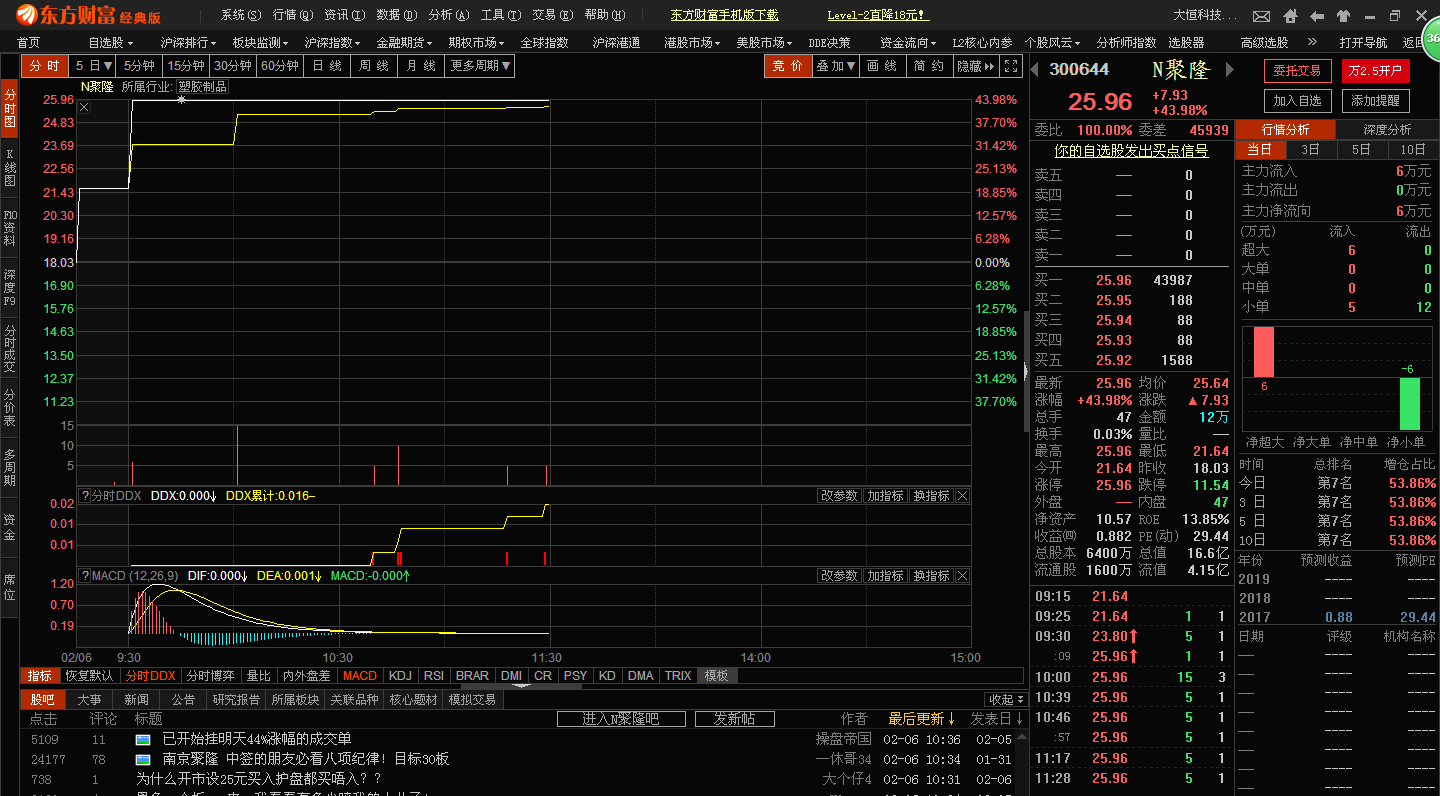Viewport: 1440px width, 796px height.
Task: Open the 系统(S) menu
Action: coord(241,15)
